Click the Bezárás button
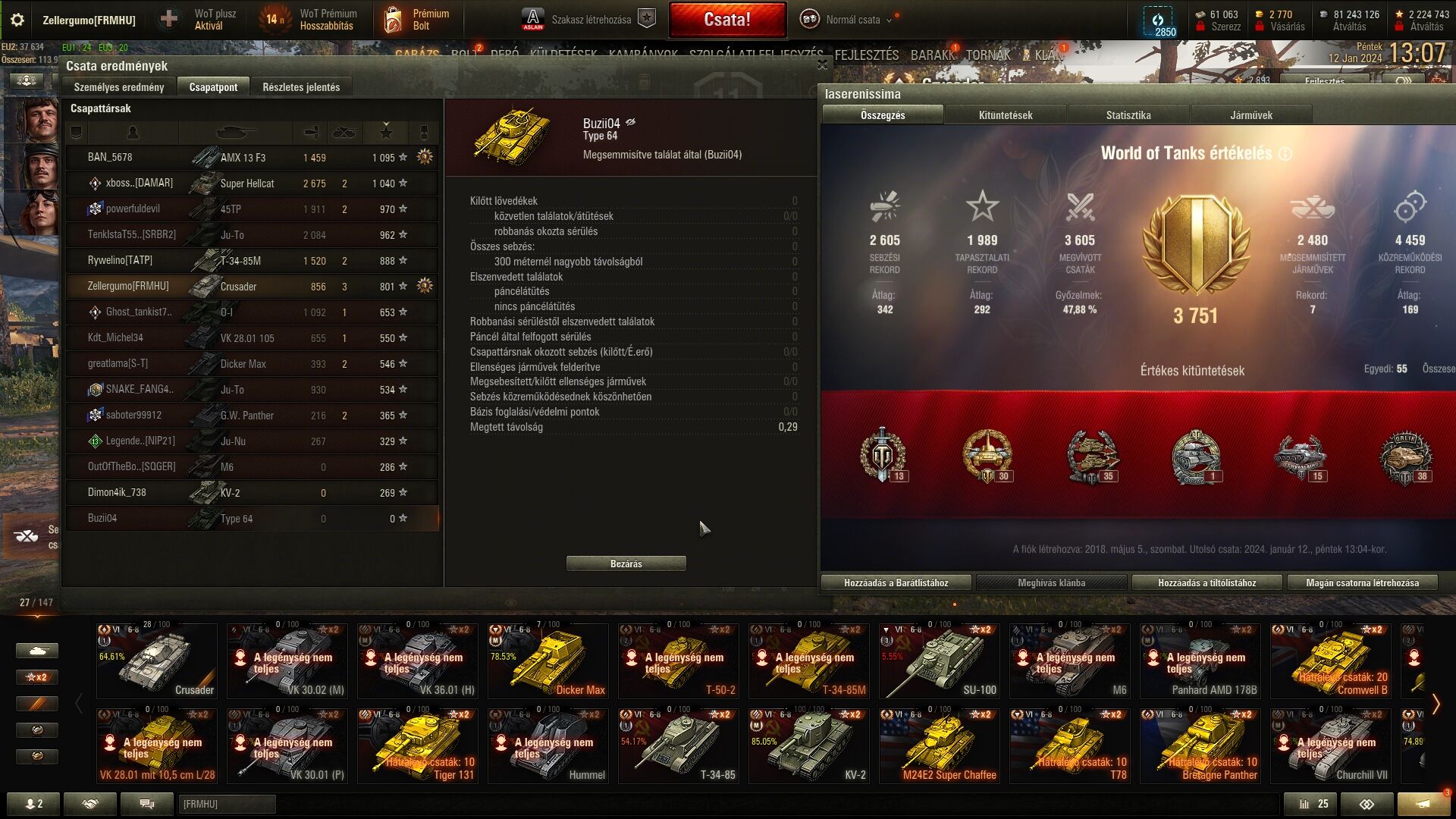The height and width of the screenshot is (819, 1456). click(x=626, y=563)
